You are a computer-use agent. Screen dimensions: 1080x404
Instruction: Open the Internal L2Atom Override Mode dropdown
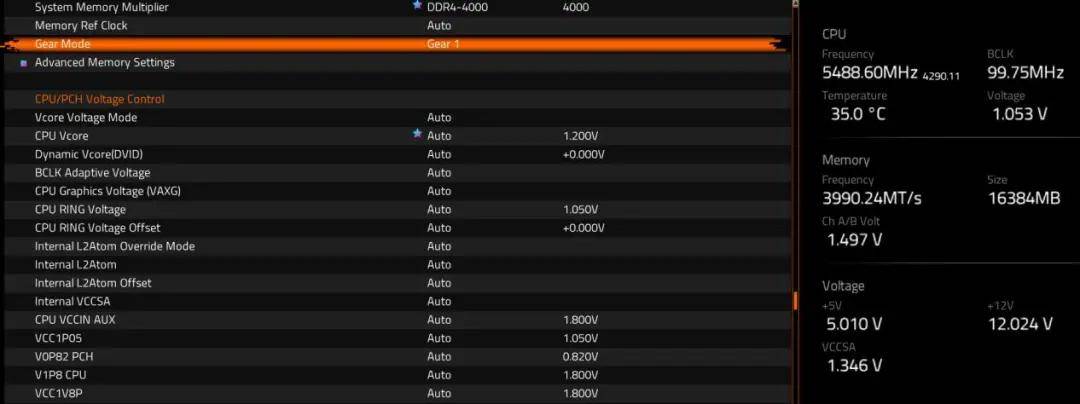(439, 246)
